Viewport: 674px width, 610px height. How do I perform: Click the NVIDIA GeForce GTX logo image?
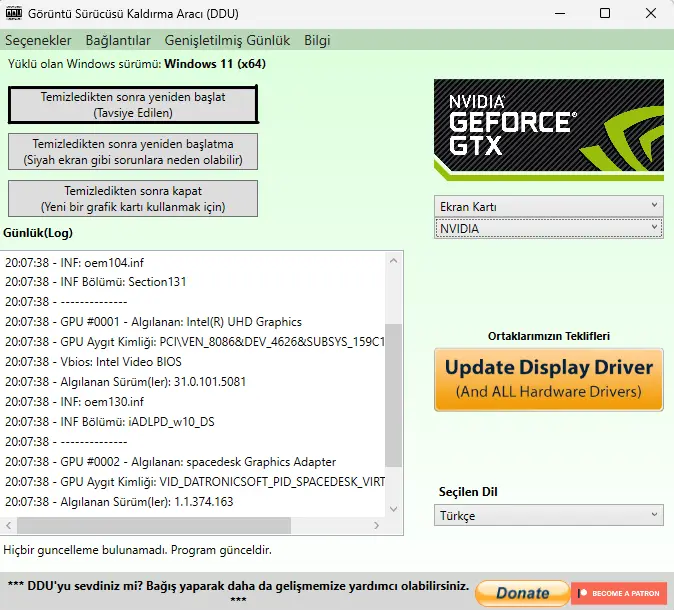point(549,130)
